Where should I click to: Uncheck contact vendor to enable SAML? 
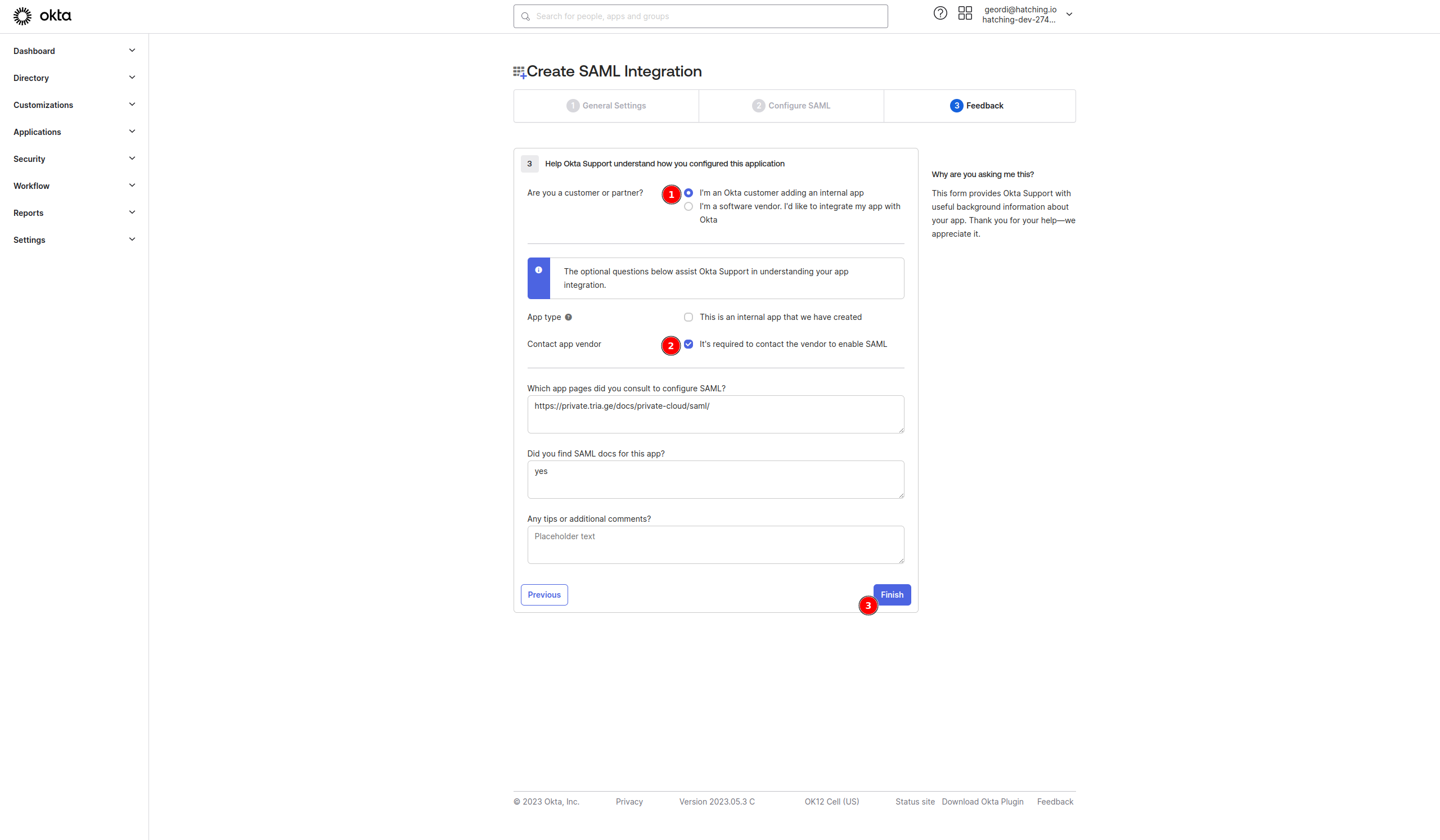coord(688,344)
